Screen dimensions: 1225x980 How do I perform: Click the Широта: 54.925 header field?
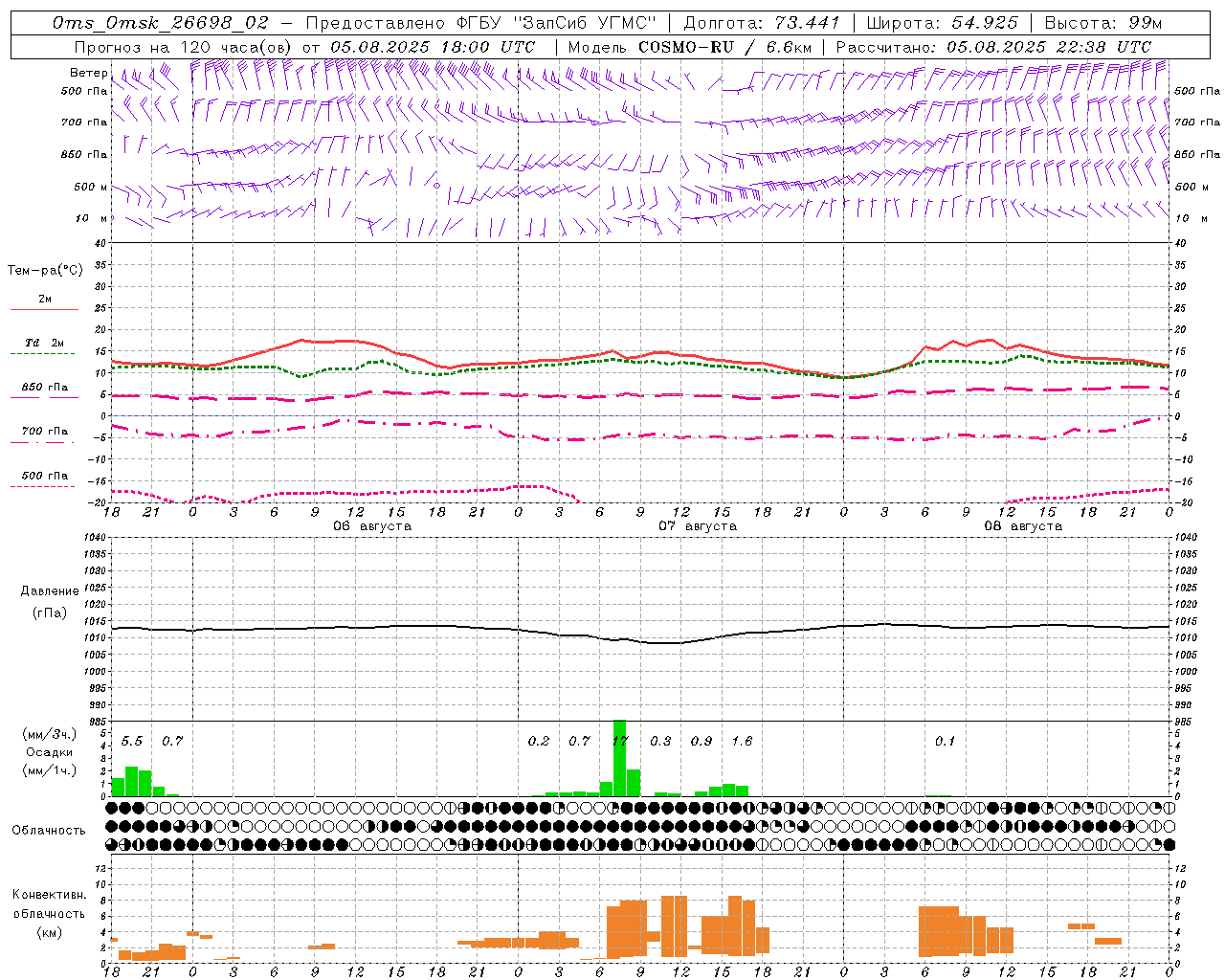942,23
